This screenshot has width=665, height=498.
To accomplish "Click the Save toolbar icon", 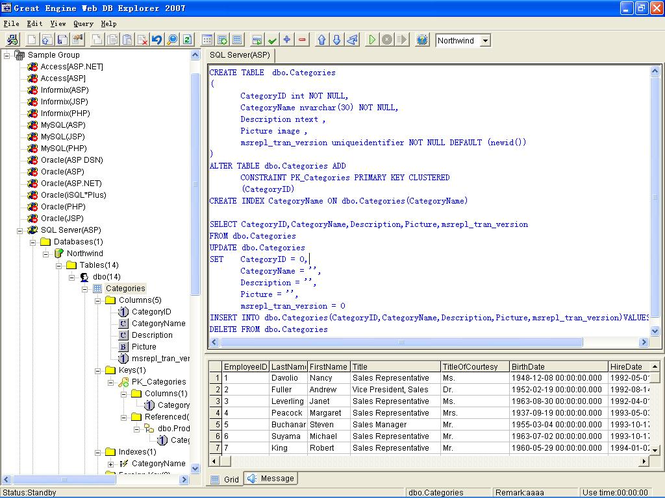I will [x=62, y=40].
